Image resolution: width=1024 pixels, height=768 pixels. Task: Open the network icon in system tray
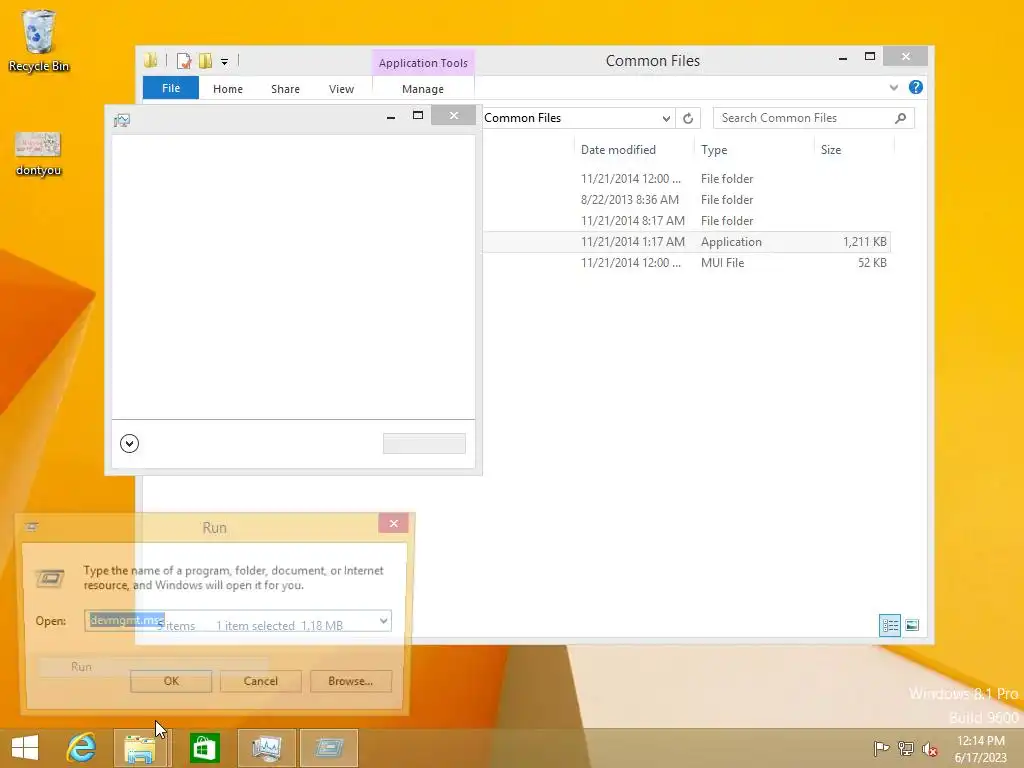coord(905,748)
